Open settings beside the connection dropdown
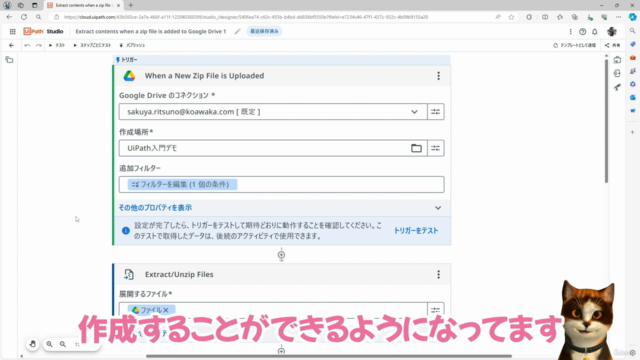The height and width of the screenshot is (360, 640). pos(436,112)
